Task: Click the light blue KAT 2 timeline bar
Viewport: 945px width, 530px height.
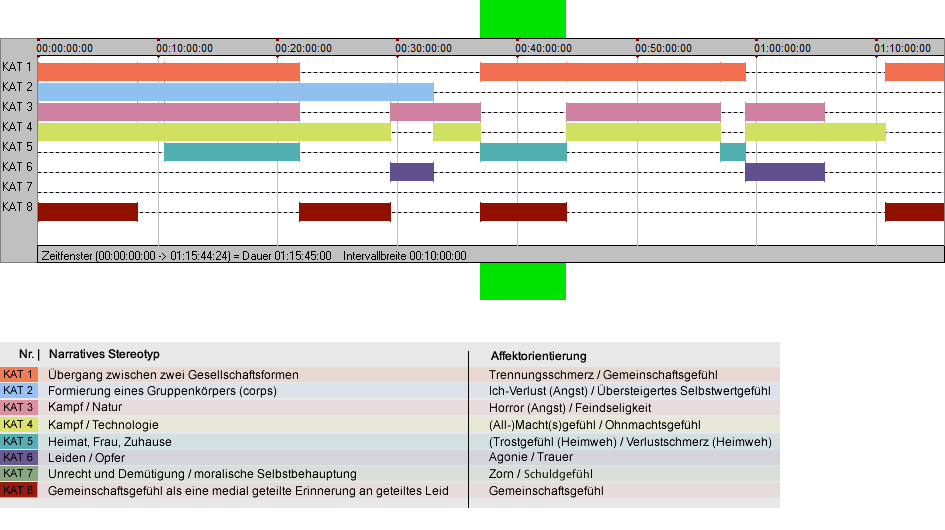Action: coord(236,92)
